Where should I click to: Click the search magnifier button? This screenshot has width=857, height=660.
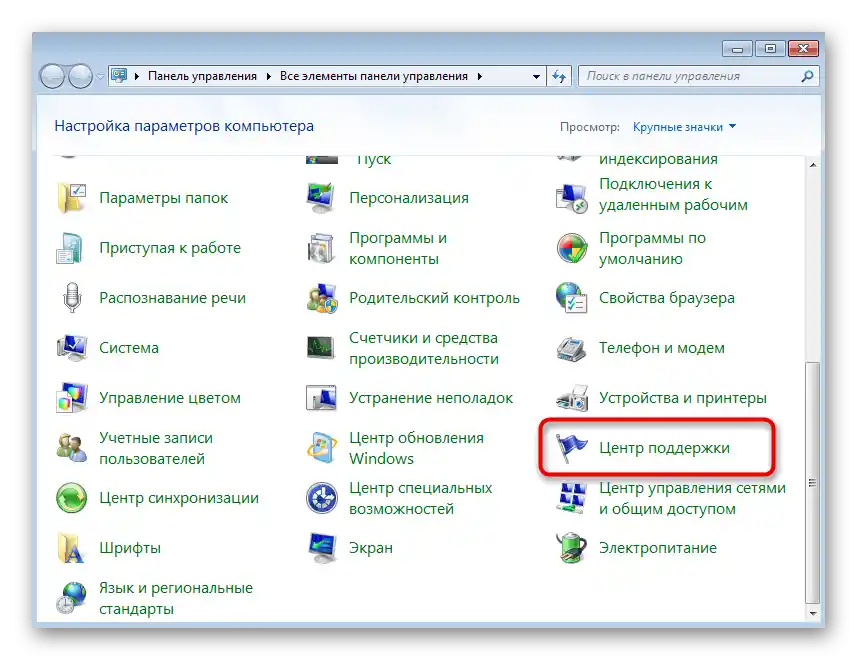click(807, 76)
